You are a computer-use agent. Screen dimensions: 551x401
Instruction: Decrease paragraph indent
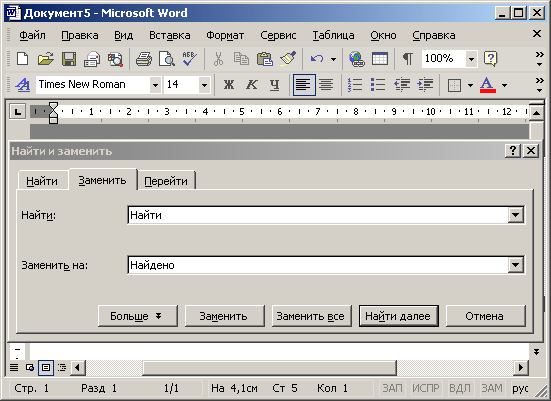(402, 85)
